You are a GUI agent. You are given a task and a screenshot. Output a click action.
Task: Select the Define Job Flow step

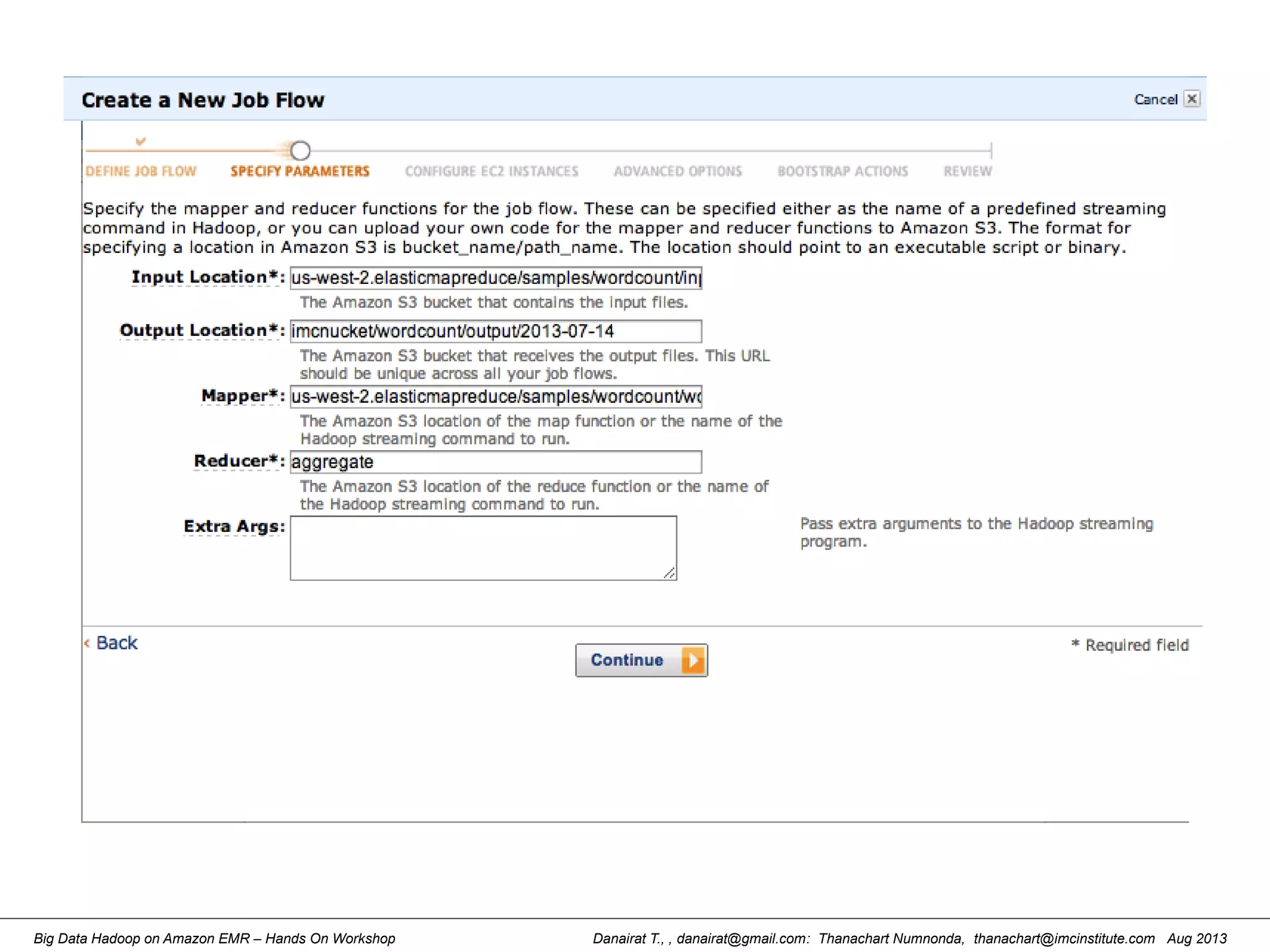[x=141, y=171]
